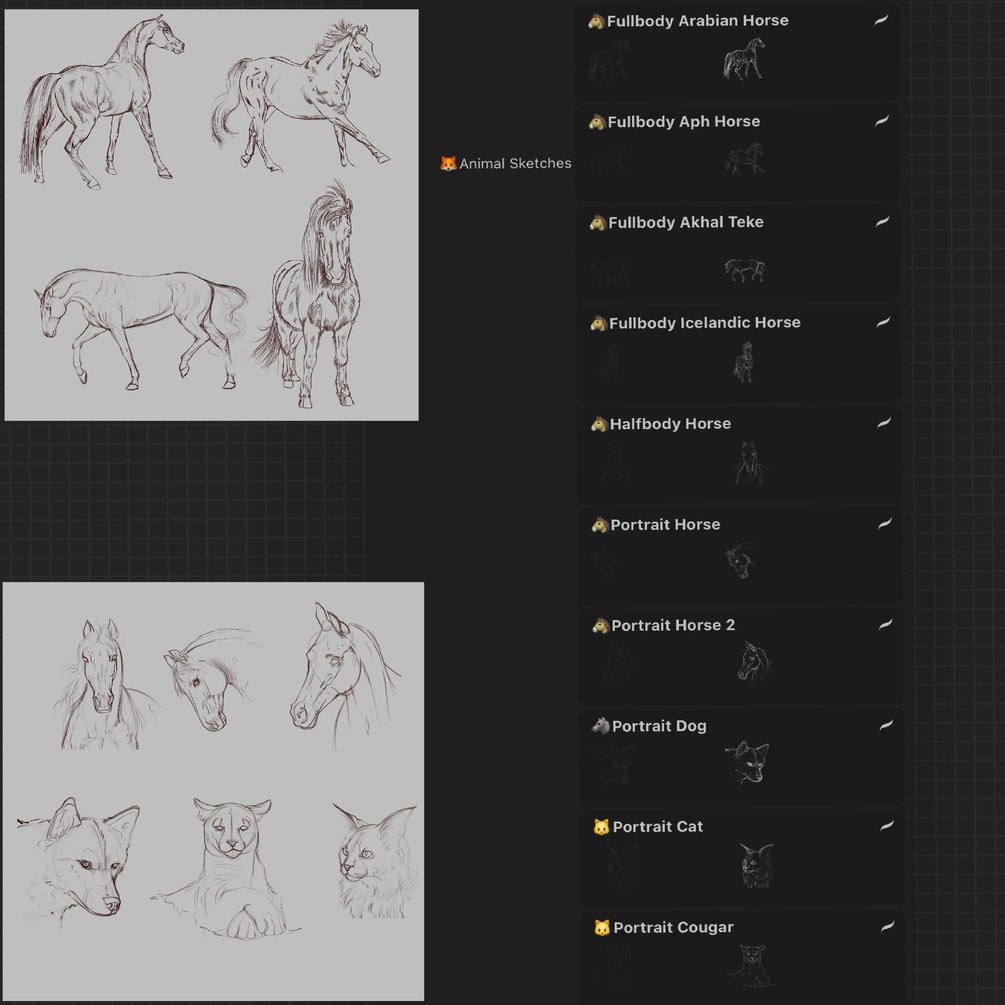
Task: Click Portrait Cougar stamp preview thumbnail
Action: (x=751, y=965)
